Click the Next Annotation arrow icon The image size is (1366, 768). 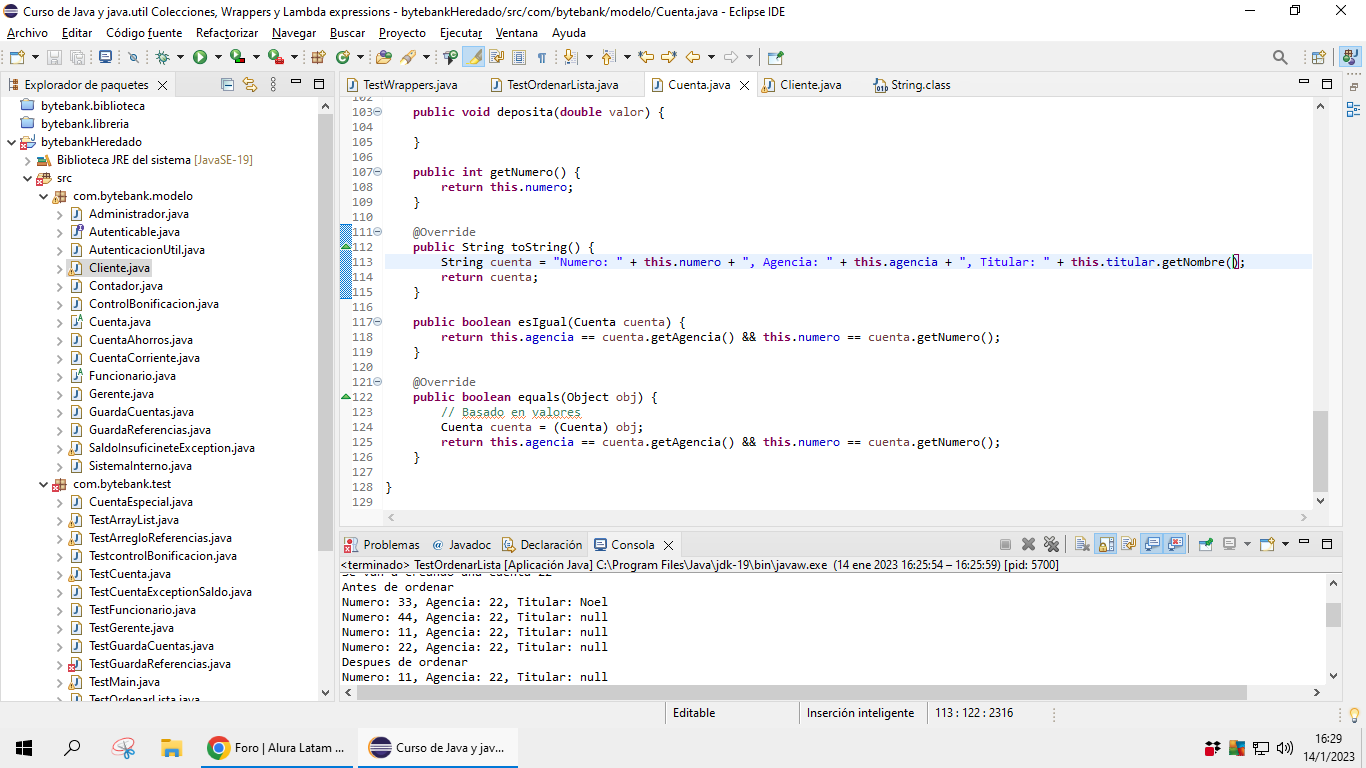[x=570, y=57]
